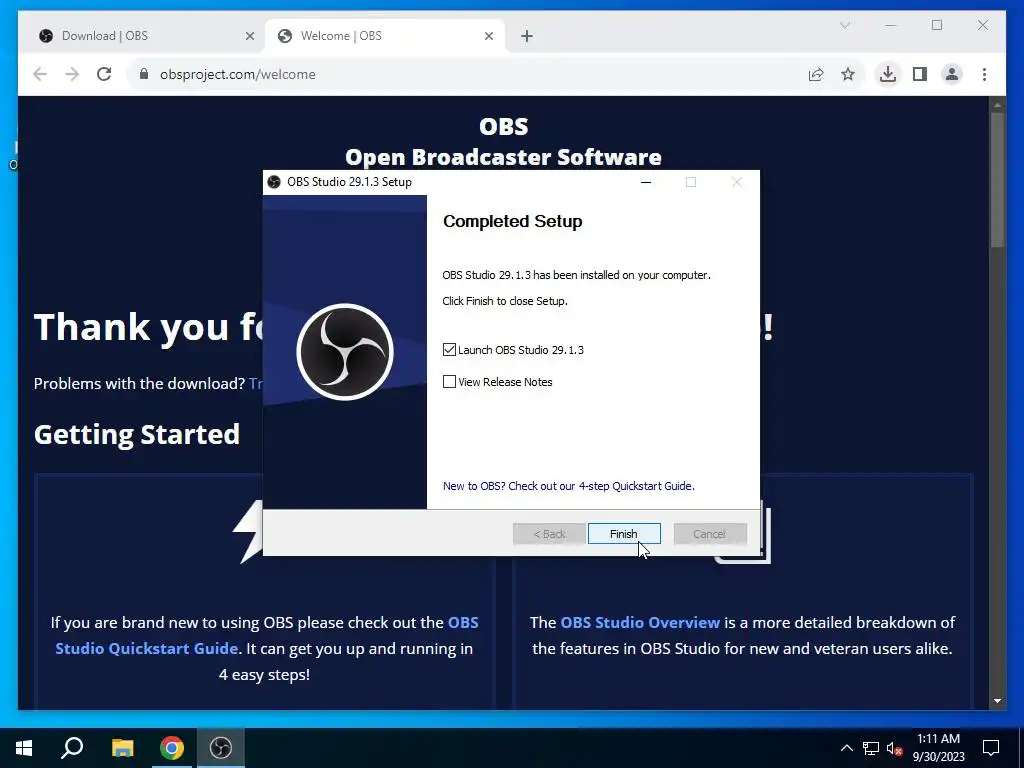Click the Getting Started heading
This screenshot has height=768, width=1024.
tap(137, 434)
